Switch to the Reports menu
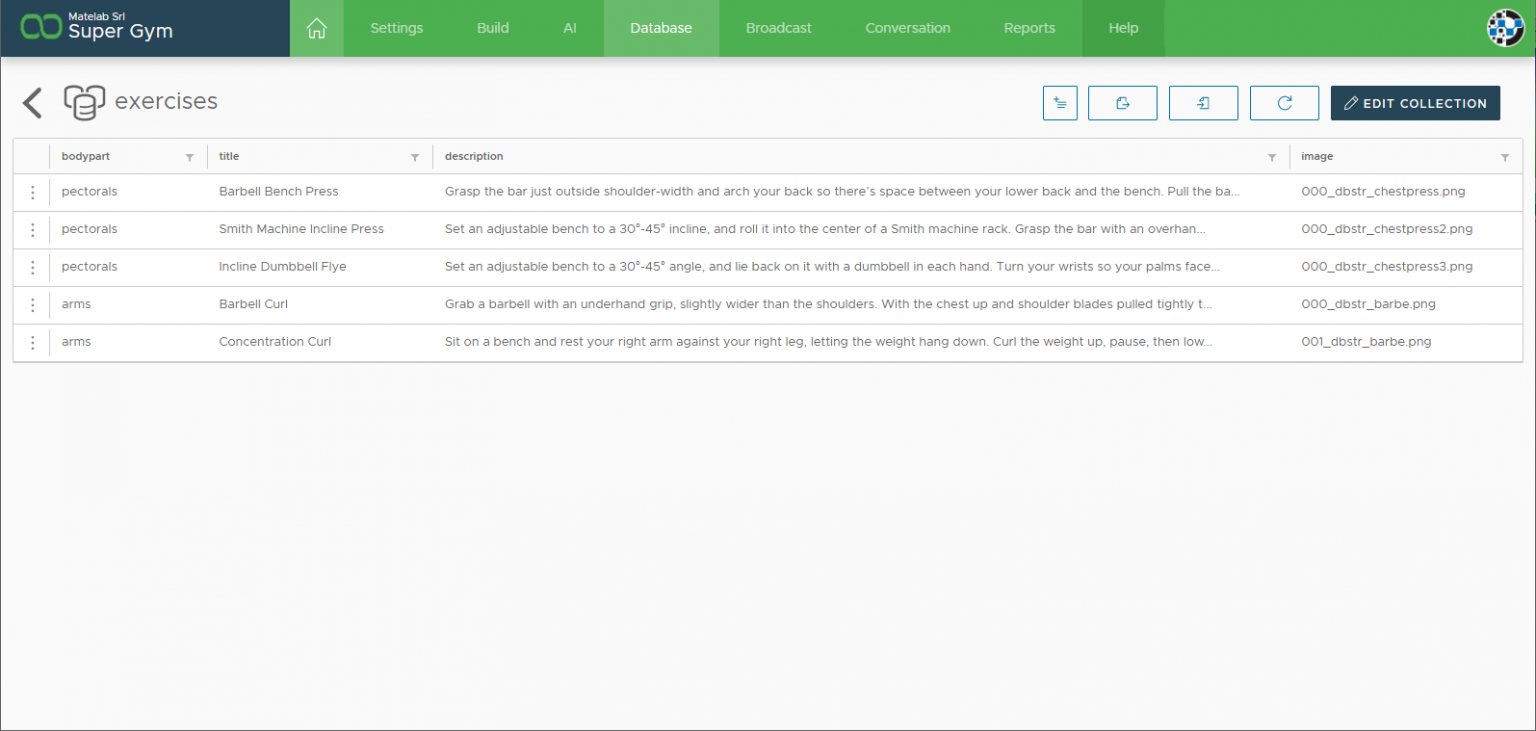 click(x=1029, y=28)
